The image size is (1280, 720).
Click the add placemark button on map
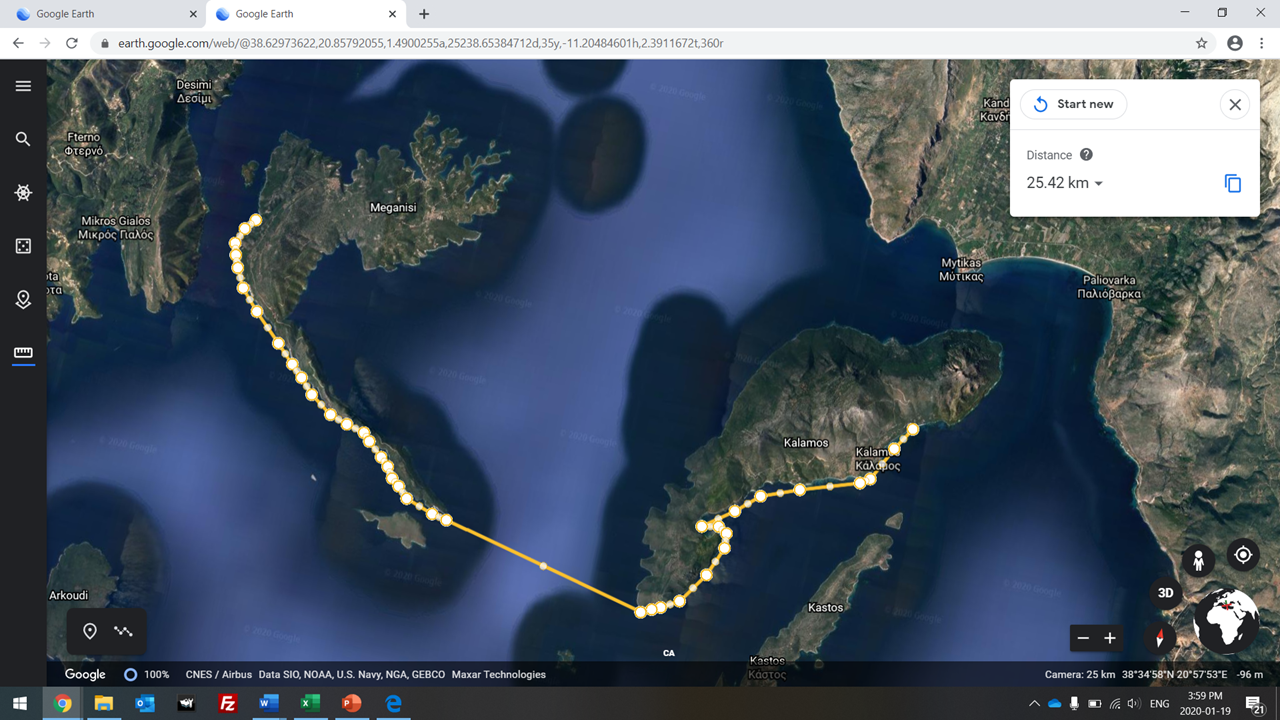point(90,631)
